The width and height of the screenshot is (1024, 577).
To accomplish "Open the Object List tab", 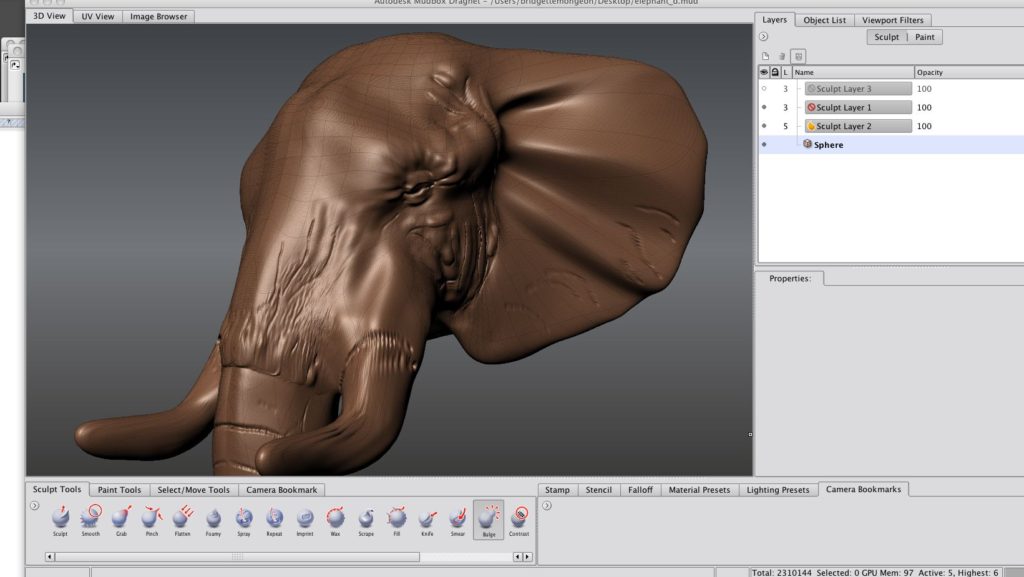I will pyautogui.click(x=824, y=20).
